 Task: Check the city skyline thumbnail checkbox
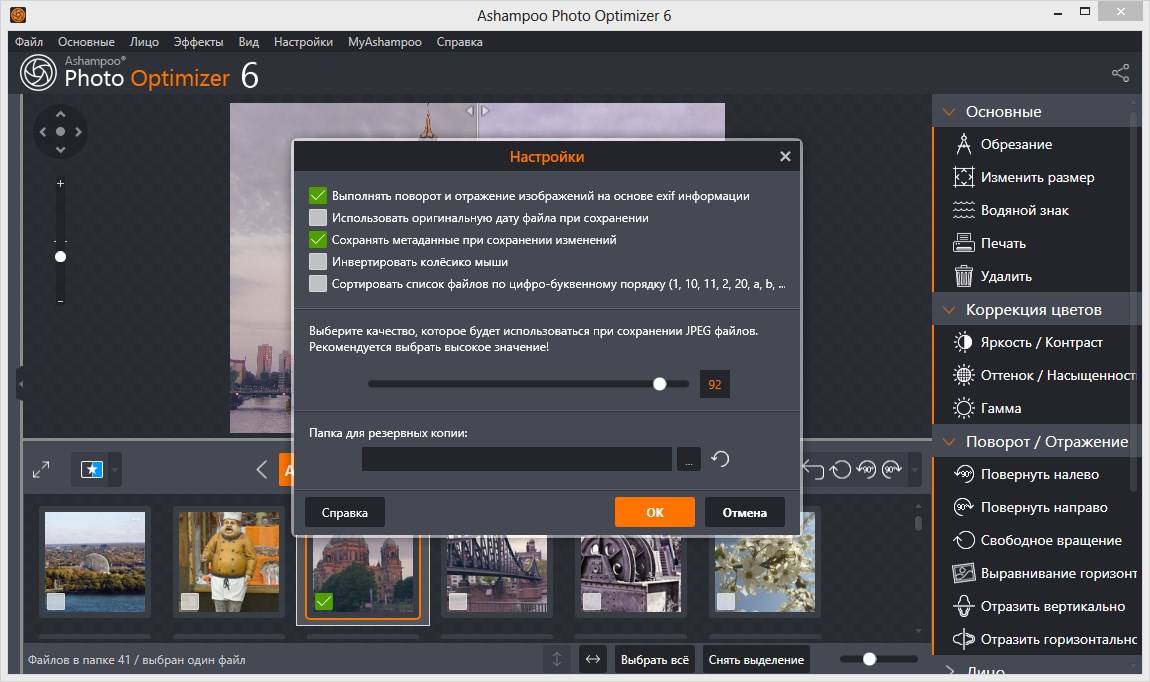coord(56,601)
